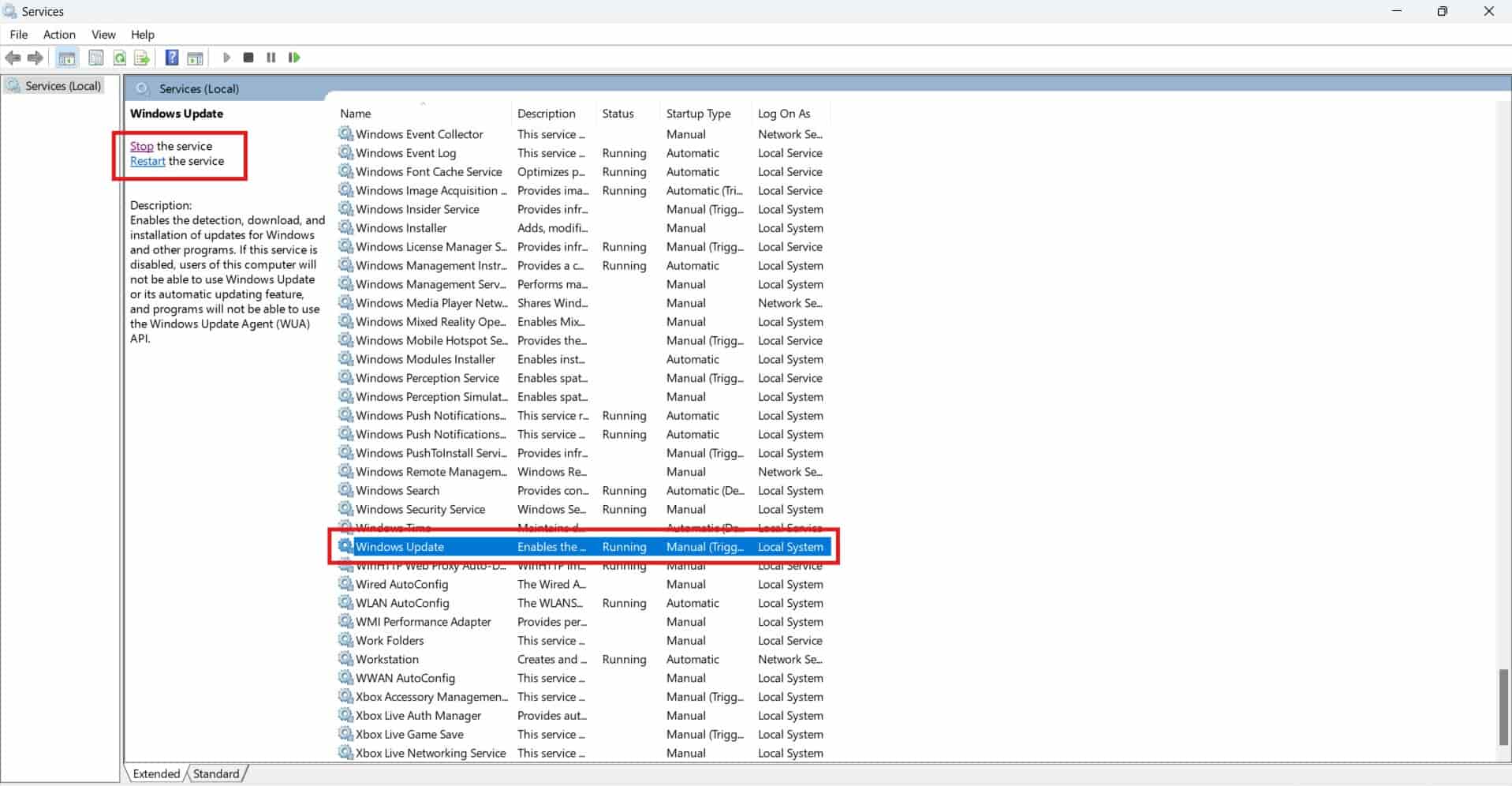Click the Windows Update heading in details pane
This screenshot has width=1512, height=786.
tap(177, 114)
